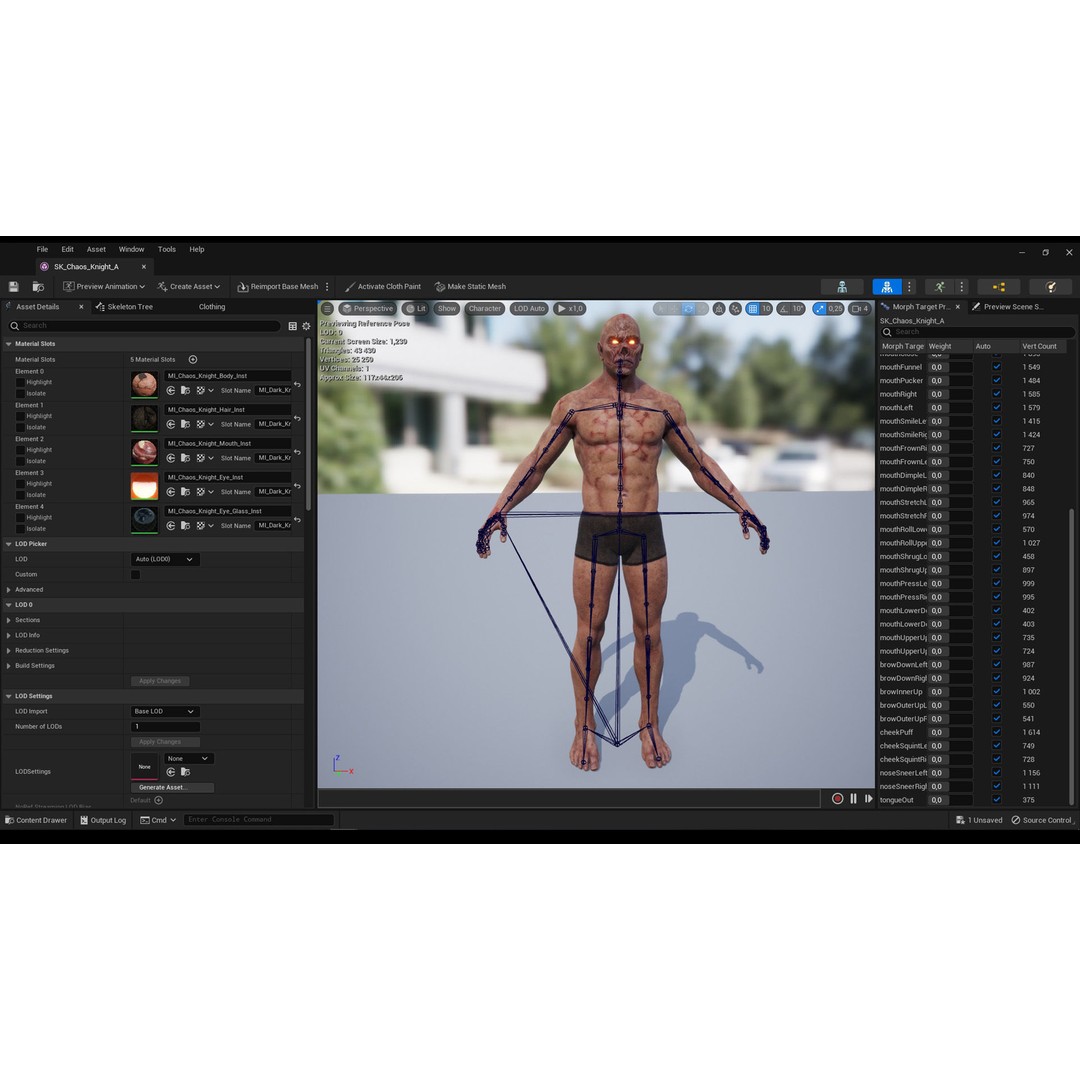The width and height of the screenshot is (1080, 1080).
Task: Enable Highlight checkbox for Element 2
Action: 20,450
